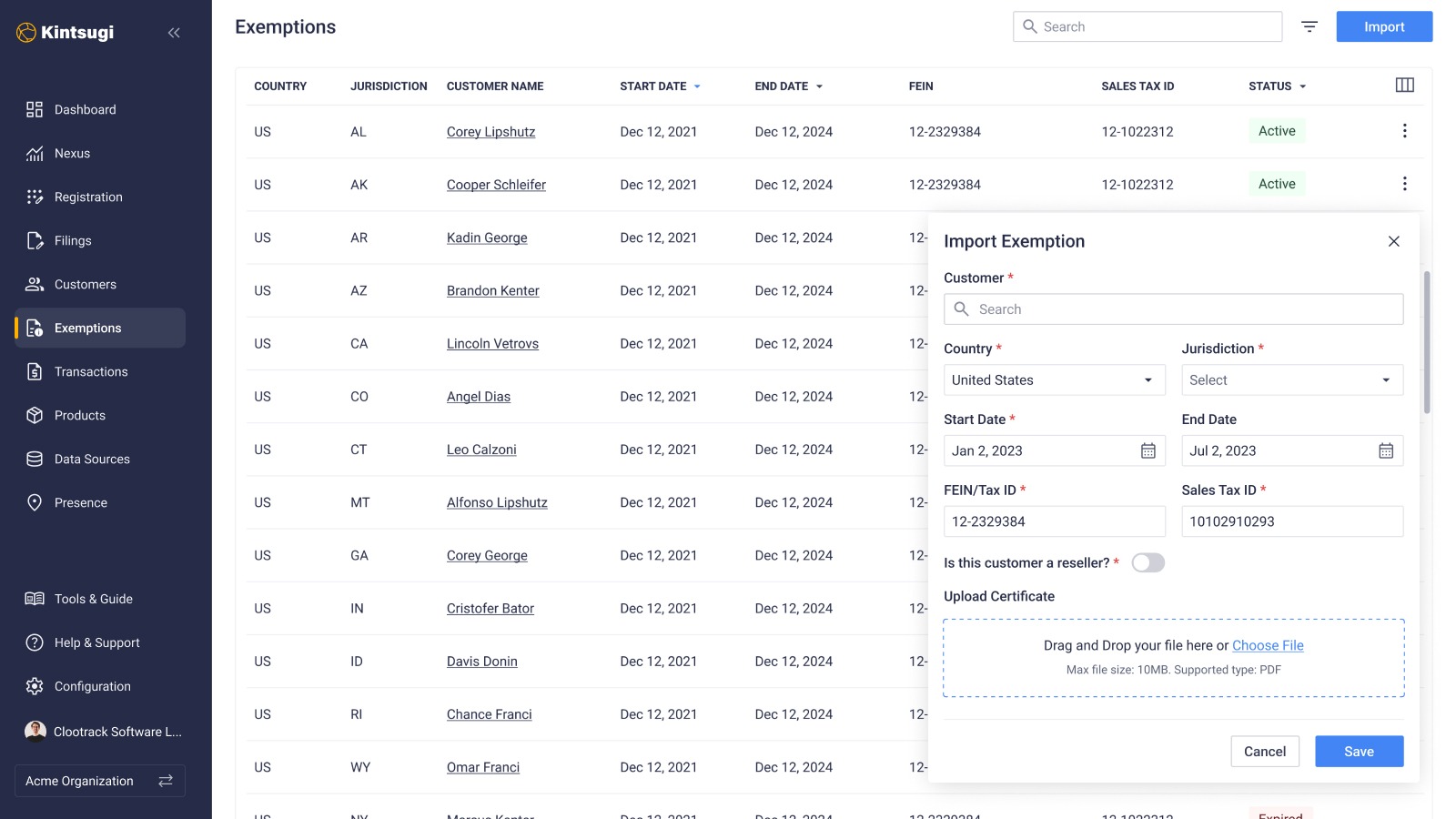
Task: Open the End Date calendar picker icon
Action: (1385, 451)
